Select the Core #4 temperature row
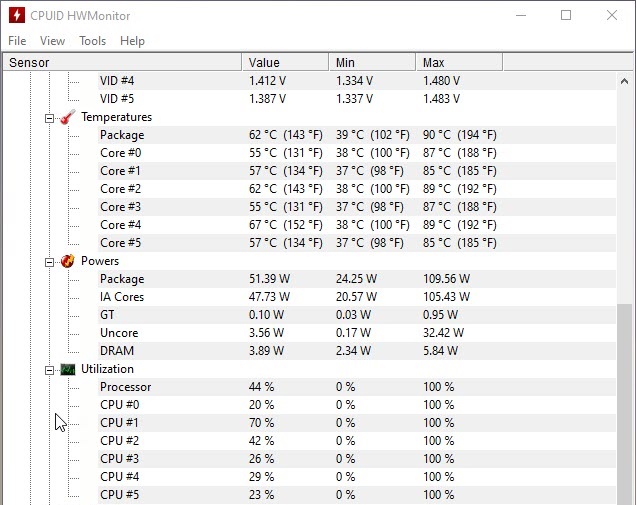 (120, 225)
